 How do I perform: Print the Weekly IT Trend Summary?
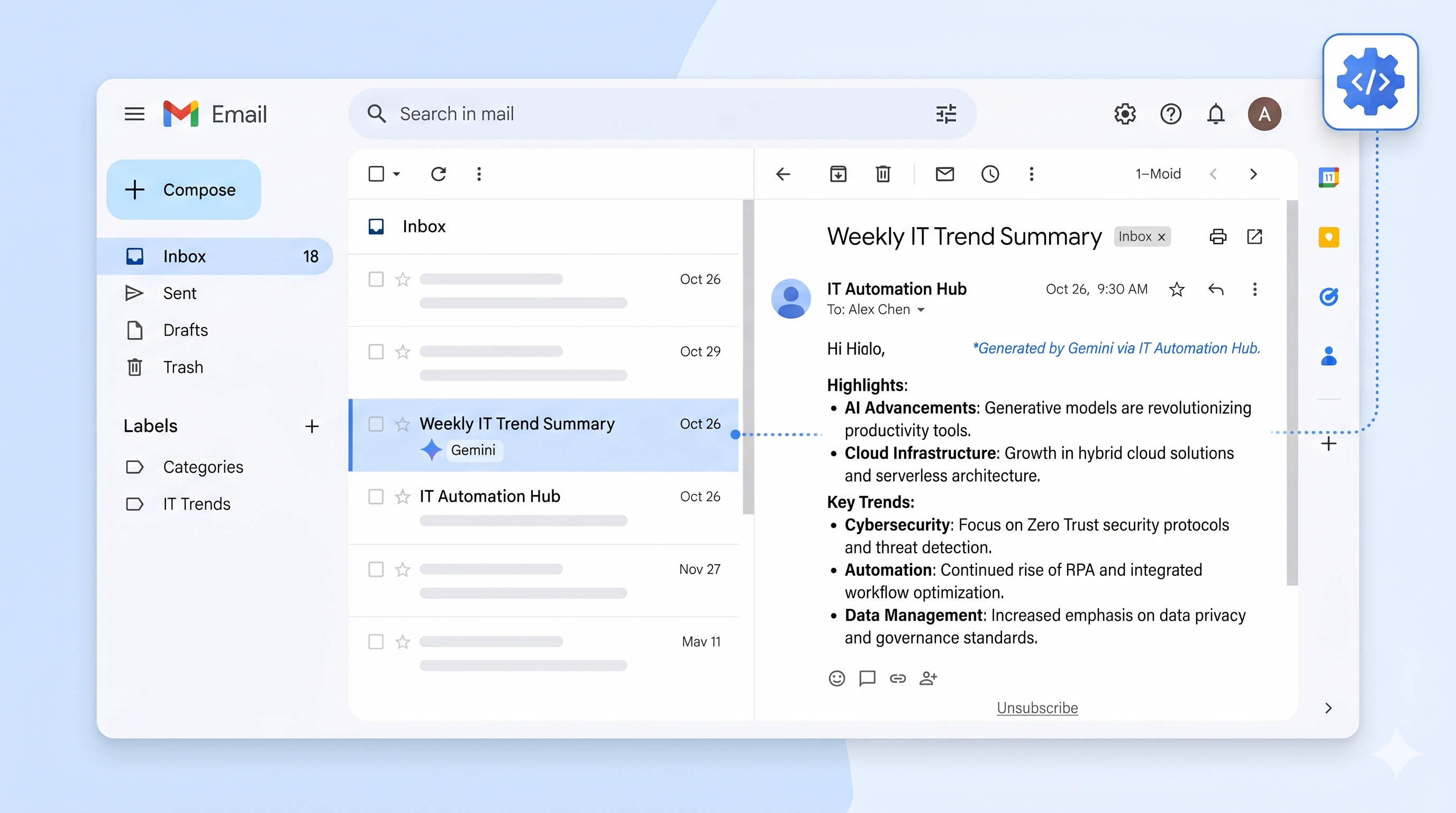pos(1217,236)
